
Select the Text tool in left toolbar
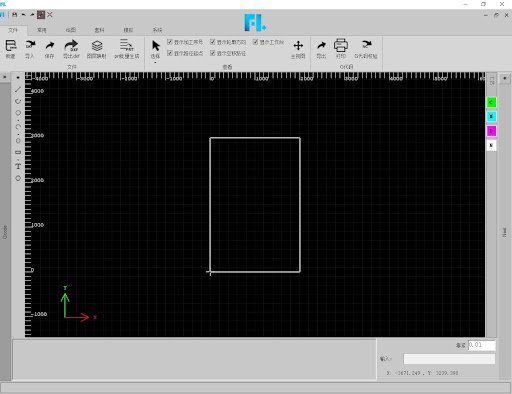pyautogui.click(x=18, y=166)
